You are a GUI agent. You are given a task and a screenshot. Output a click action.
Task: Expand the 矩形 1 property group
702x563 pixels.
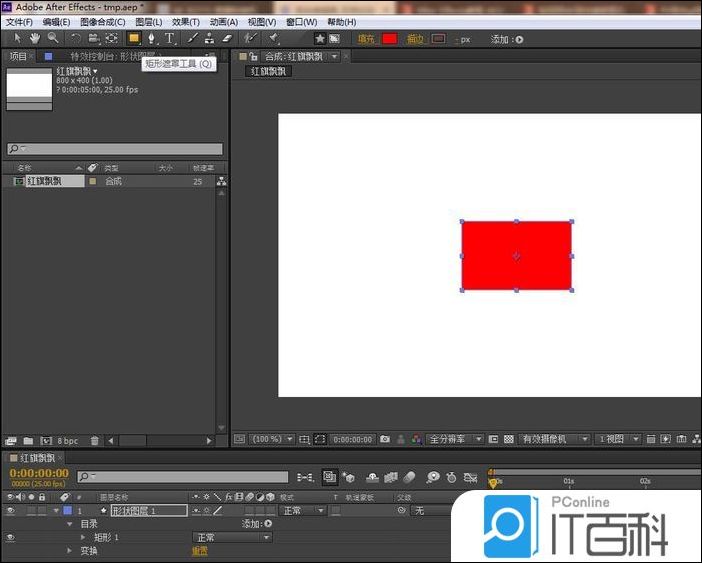pyautogui.click(x=84, y=537)
